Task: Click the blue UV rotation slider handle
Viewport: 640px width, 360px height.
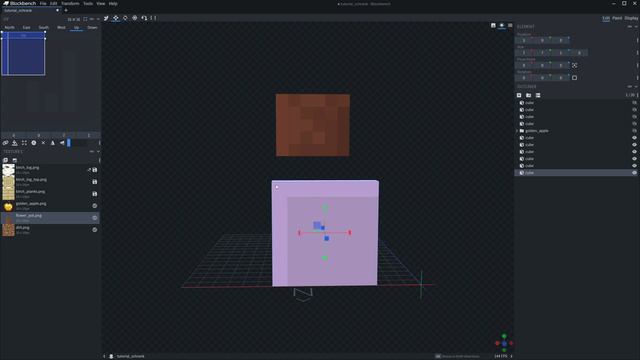Action: [69, 143]
